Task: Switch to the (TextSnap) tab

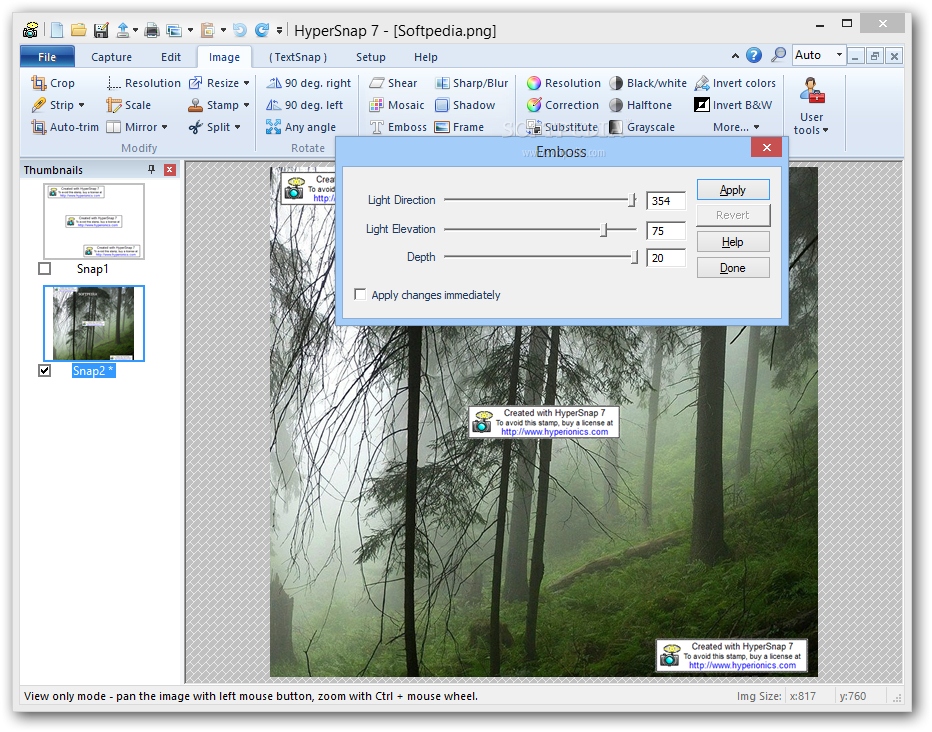Action: 298,57
